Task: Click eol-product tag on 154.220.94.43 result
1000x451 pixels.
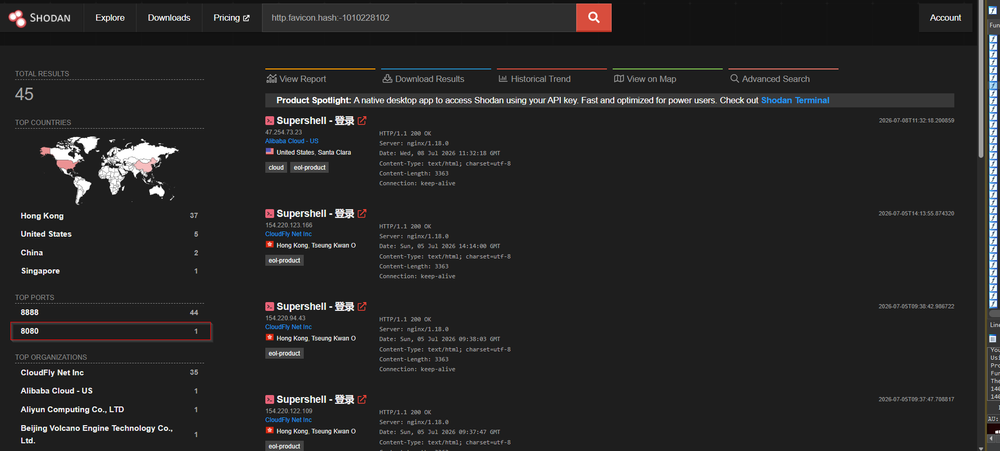Action: tap(284, 353)
